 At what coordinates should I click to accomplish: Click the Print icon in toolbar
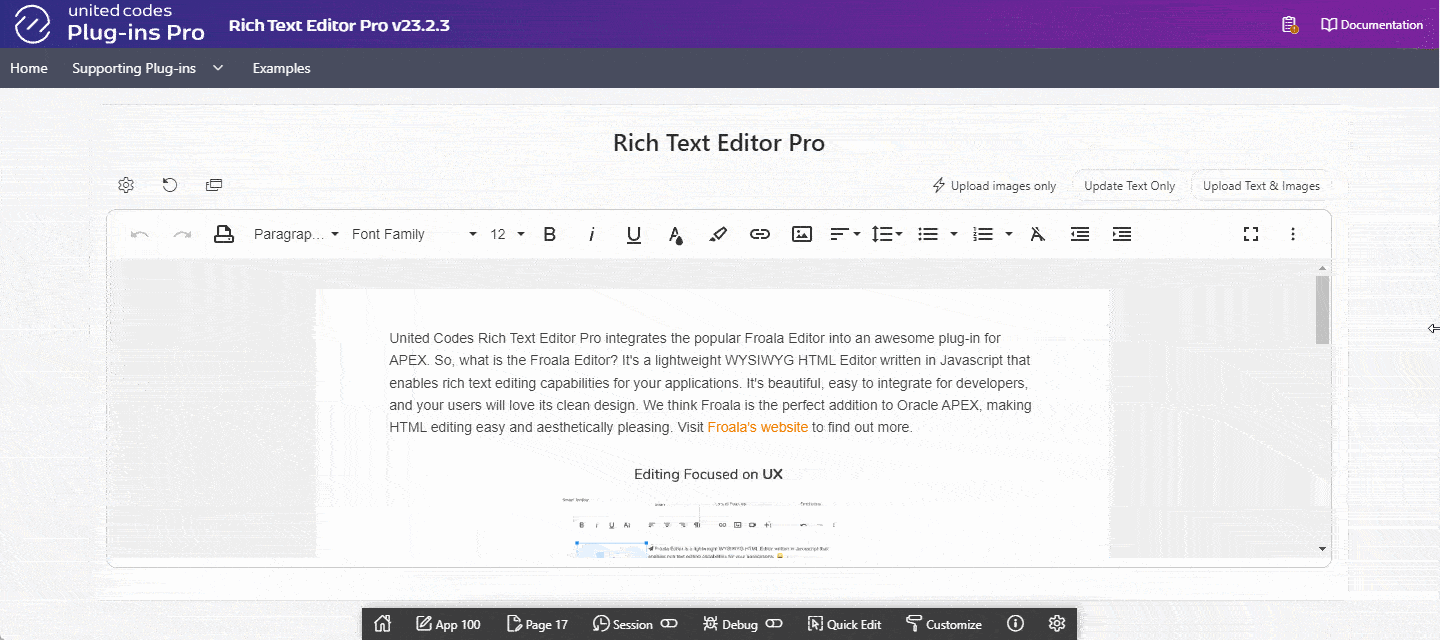pyautogui.click(x=224, y=234)
